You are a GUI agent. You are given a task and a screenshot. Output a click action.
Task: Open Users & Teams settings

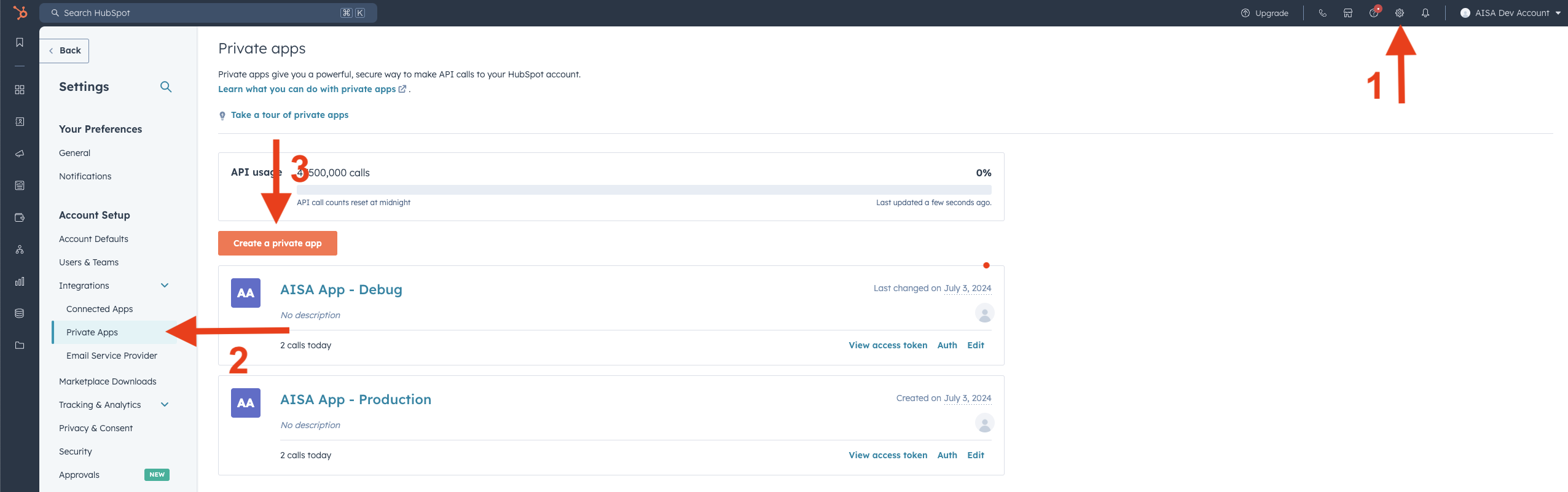coord(88,262)
